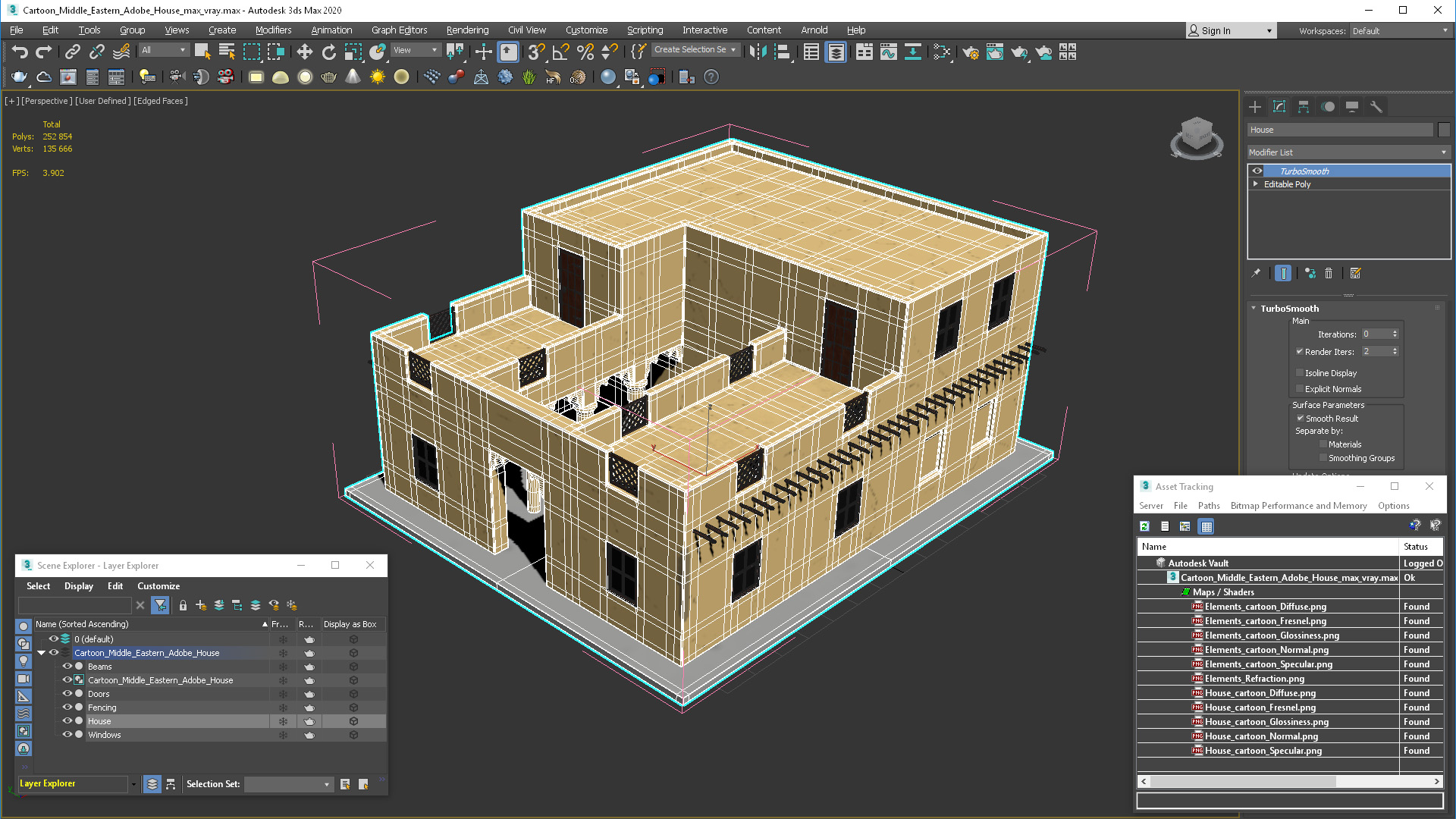Collapse the Cartoon_Middle_Eastern_Adobe_House layer tree
Viewport: 1456px width, 819px height.
41,653
